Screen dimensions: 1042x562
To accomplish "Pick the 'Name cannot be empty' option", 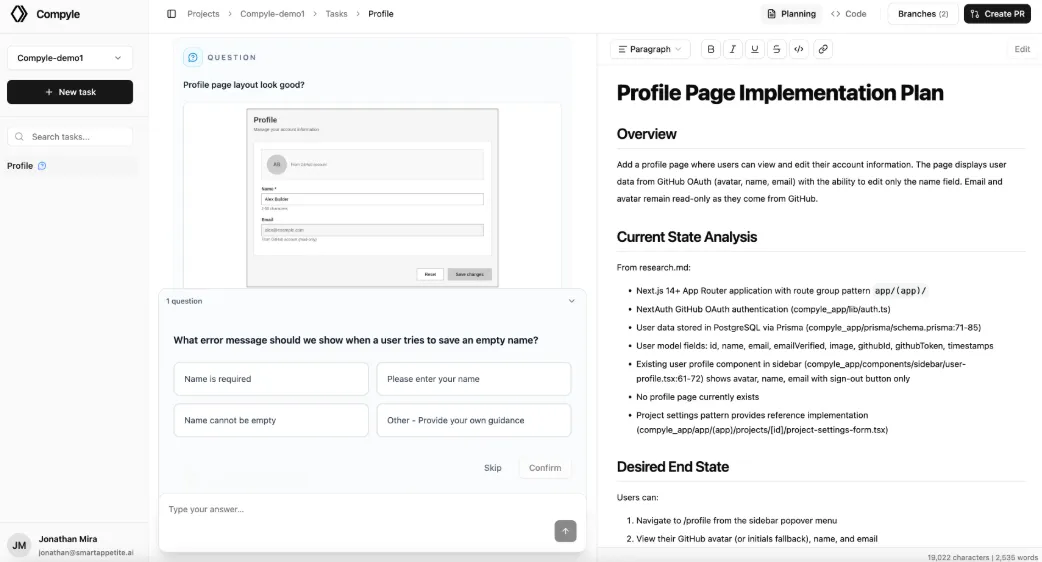I will click(271, 420).
